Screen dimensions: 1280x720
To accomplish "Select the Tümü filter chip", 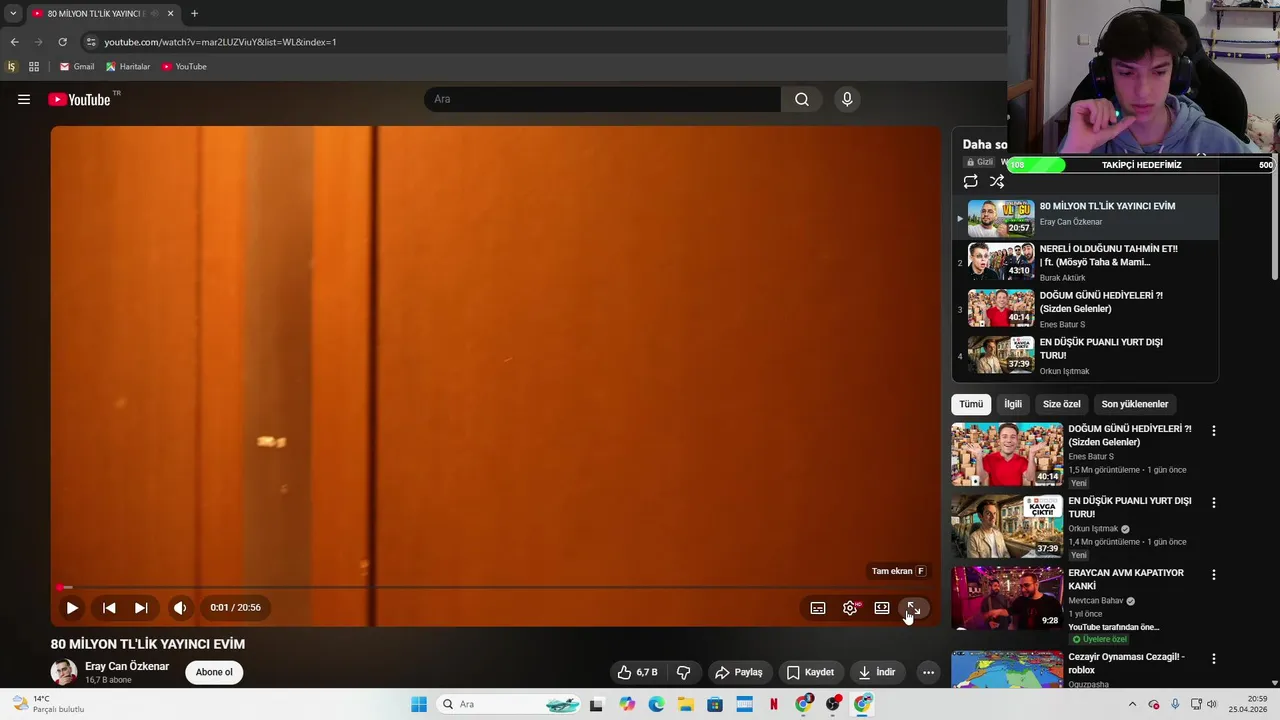I will [971, 404].
